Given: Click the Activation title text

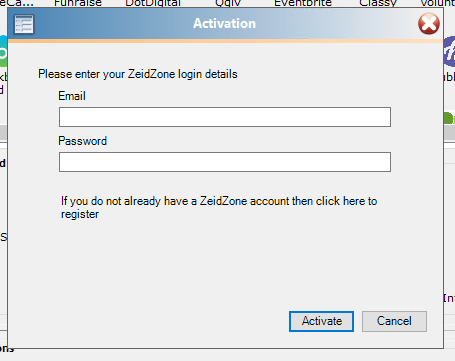Looking at the screenshot, I should pyautogui.click(x=224, y=24).
